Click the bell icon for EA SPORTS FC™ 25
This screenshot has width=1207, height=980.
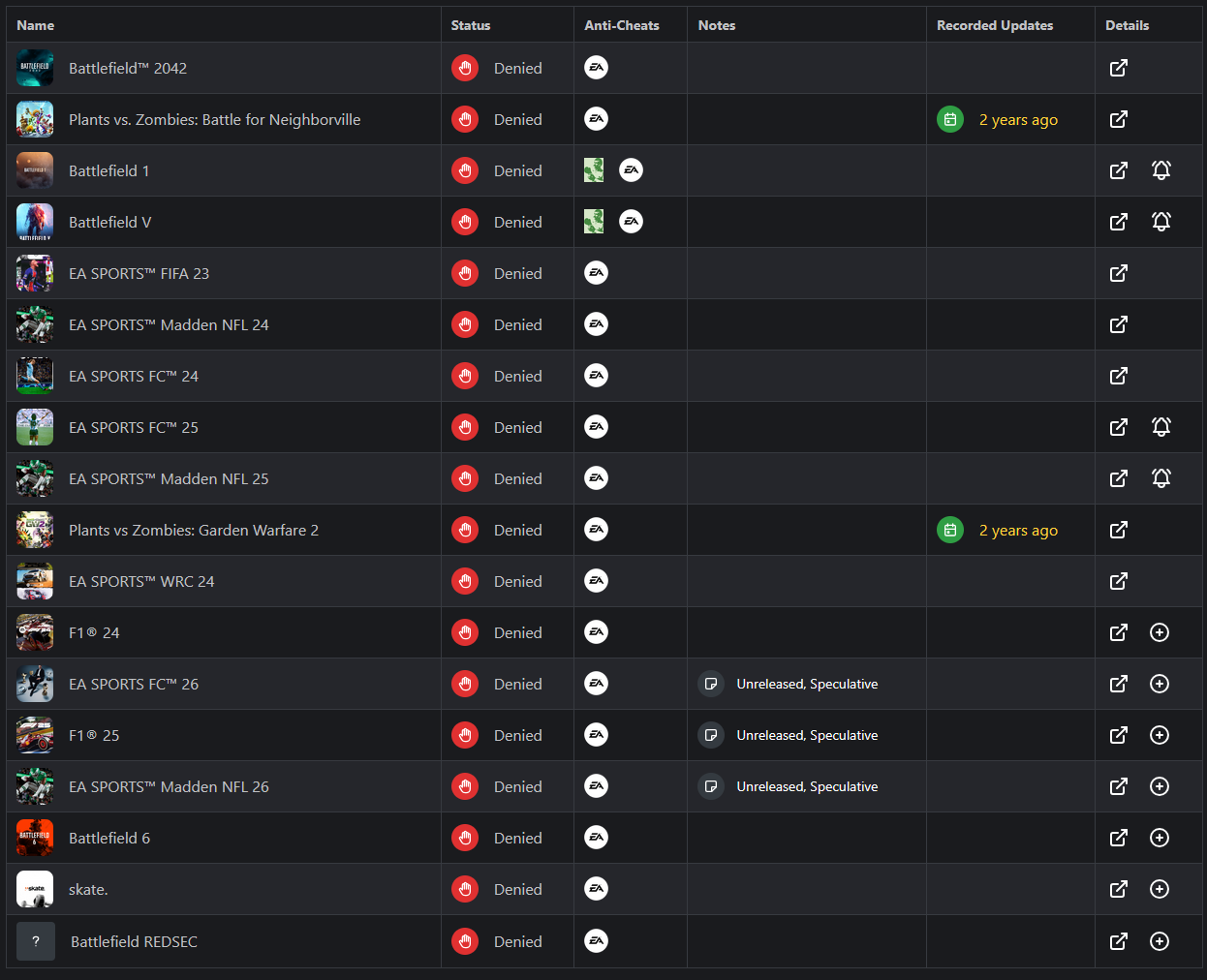[1161, 427]
